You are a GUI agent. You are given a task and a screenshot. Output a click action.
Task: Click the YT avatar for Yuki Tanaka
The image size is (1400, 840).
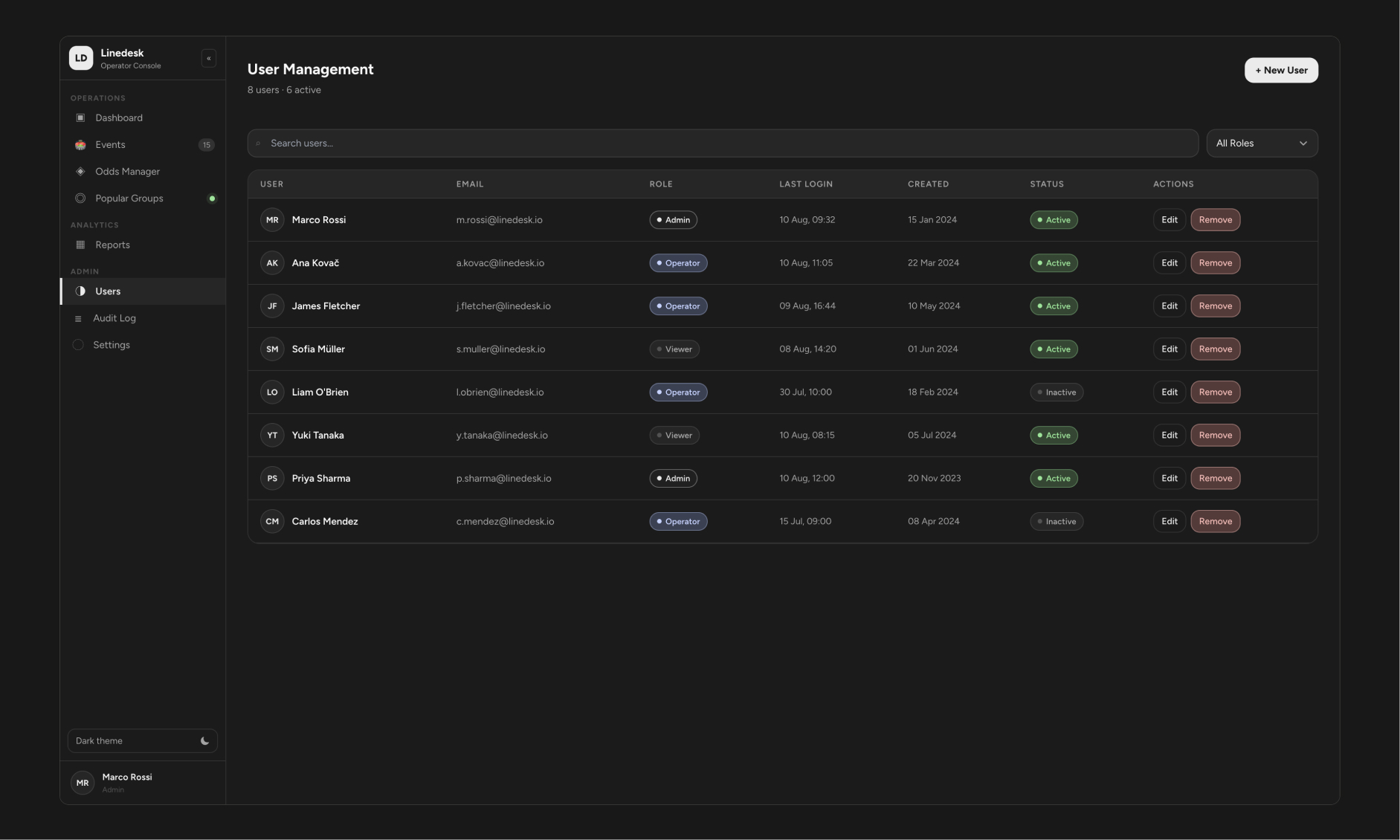(x=272, y=436)
